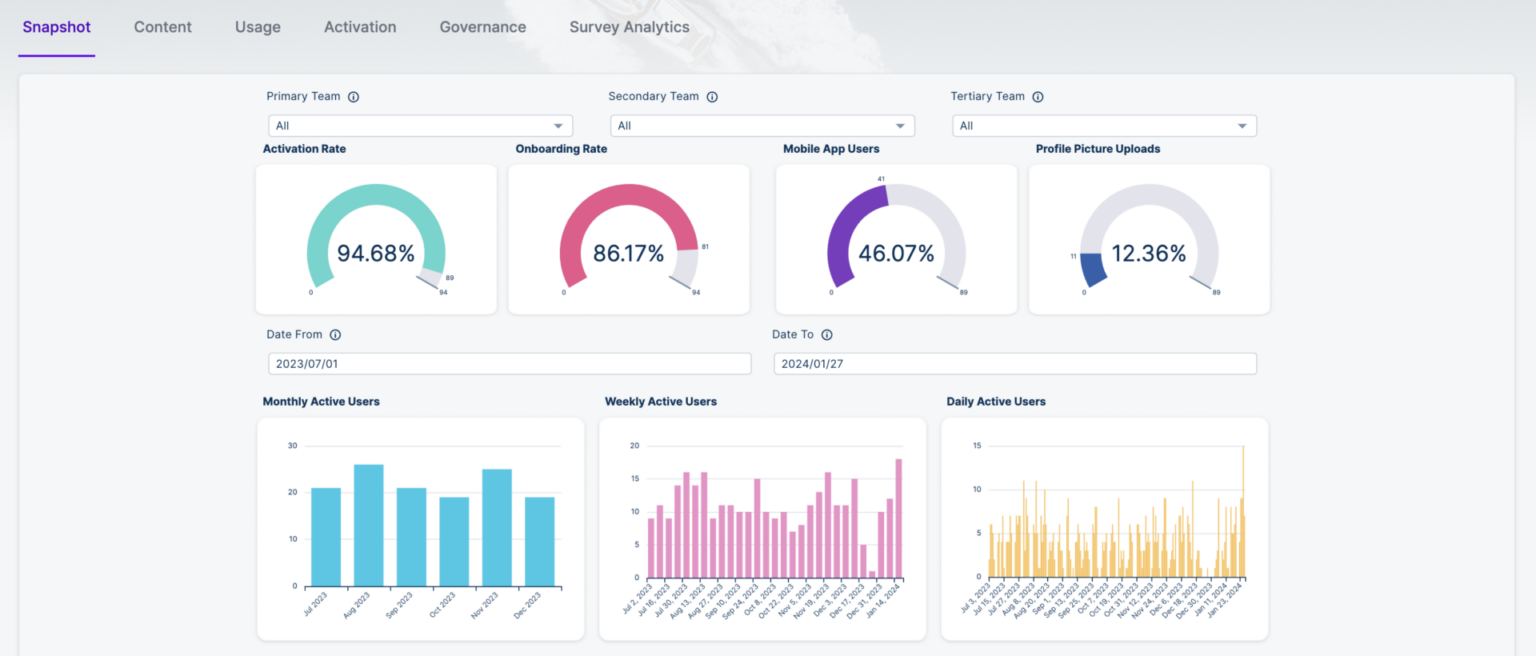Viewport: 1536px width, 656px height.
Task: Switch to the Governance tab
Action: [483, 27]
